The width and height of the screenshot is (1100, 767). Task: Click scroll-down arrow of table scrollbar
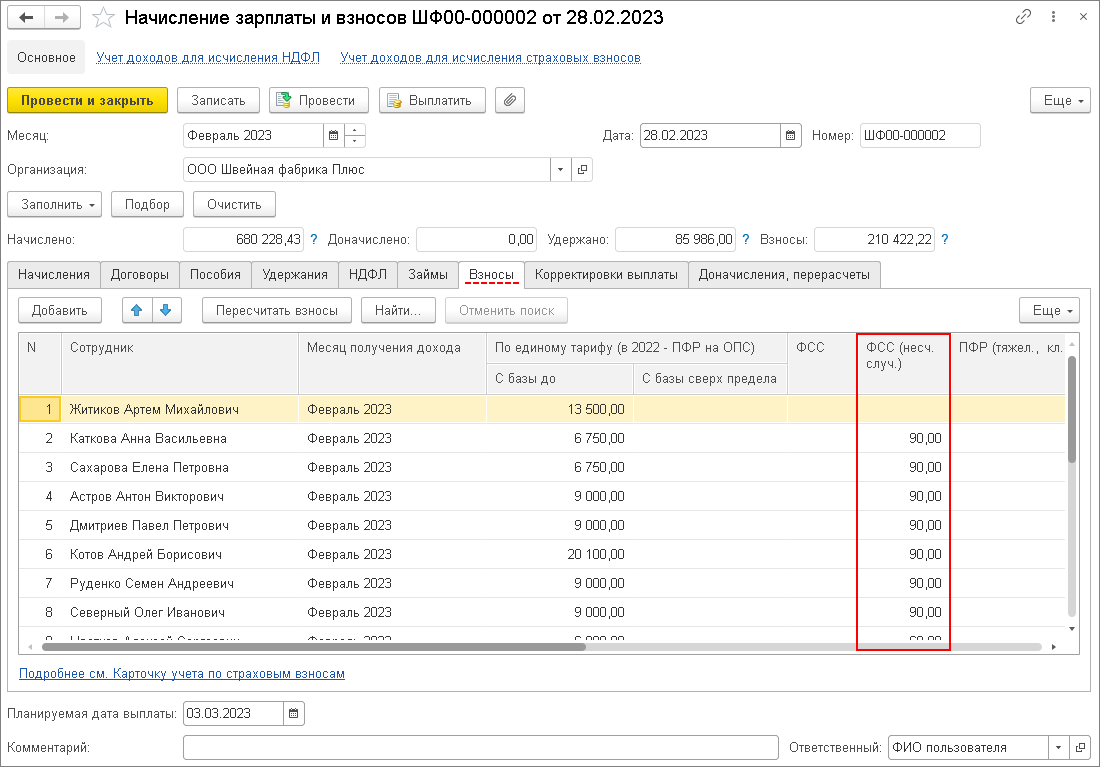point(1072,629)
